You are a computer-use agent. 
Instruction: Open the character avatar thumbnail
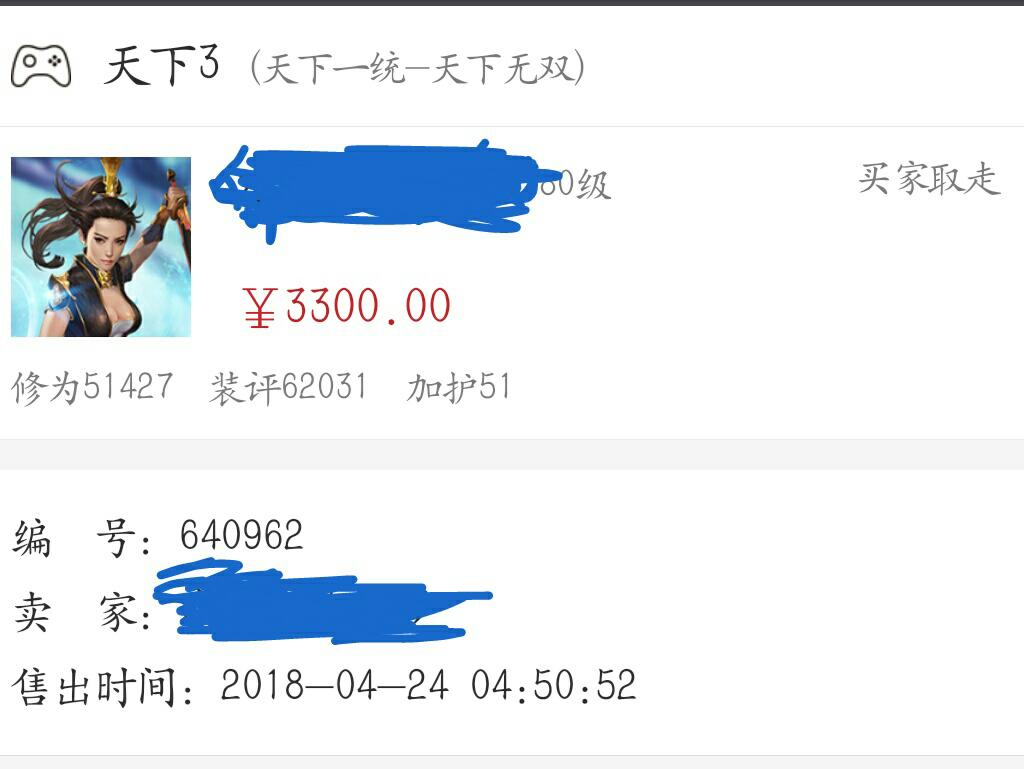click(x=101, y=247)
